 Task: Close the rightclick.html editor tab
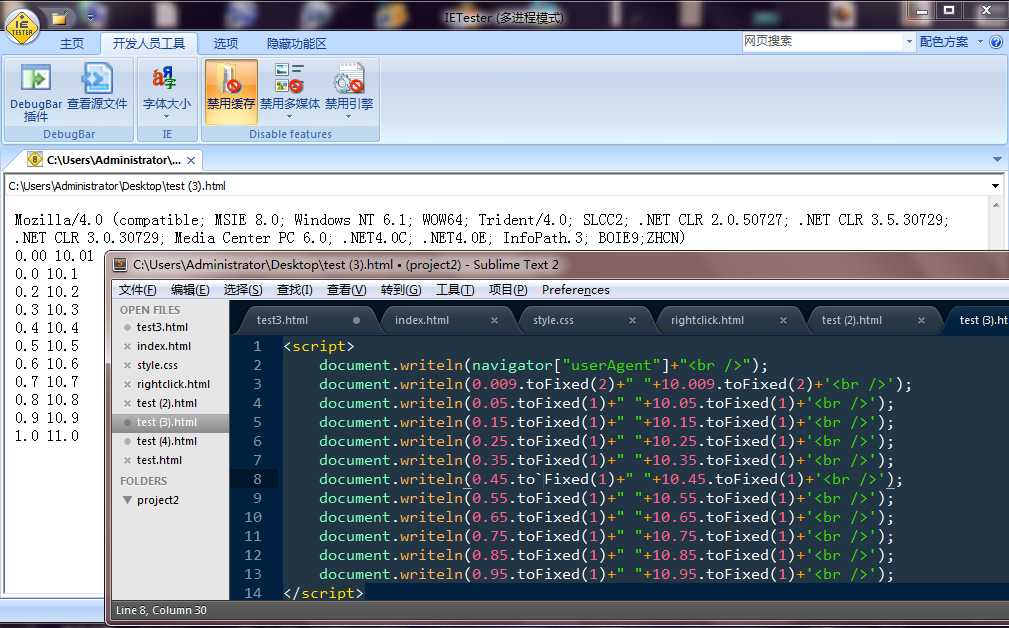(783, 320)
